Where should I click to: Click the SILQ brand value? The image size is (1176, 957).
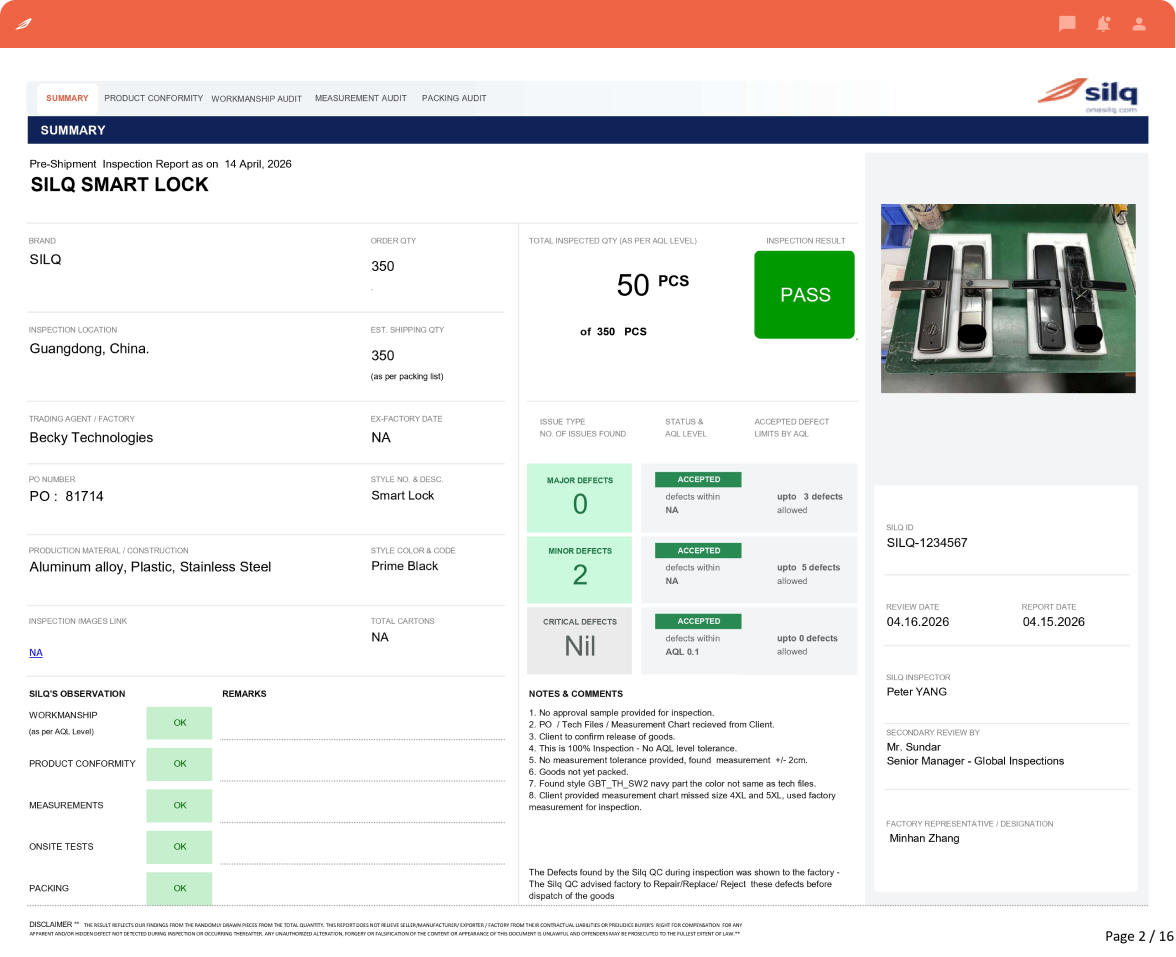click(x=46, y=260)
